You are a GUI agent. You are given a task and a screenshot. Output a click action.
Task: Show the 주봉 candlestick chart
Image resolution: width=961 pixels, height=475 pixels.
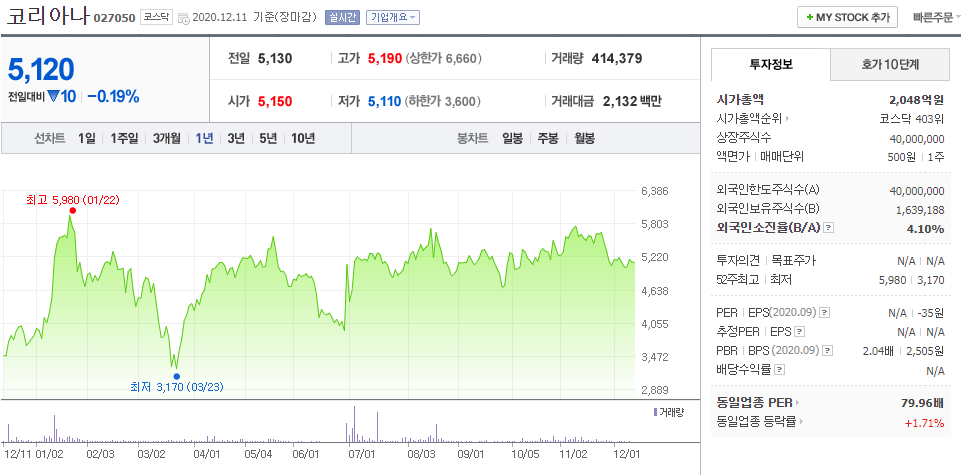pyautogui.click(x=548, y=139)
